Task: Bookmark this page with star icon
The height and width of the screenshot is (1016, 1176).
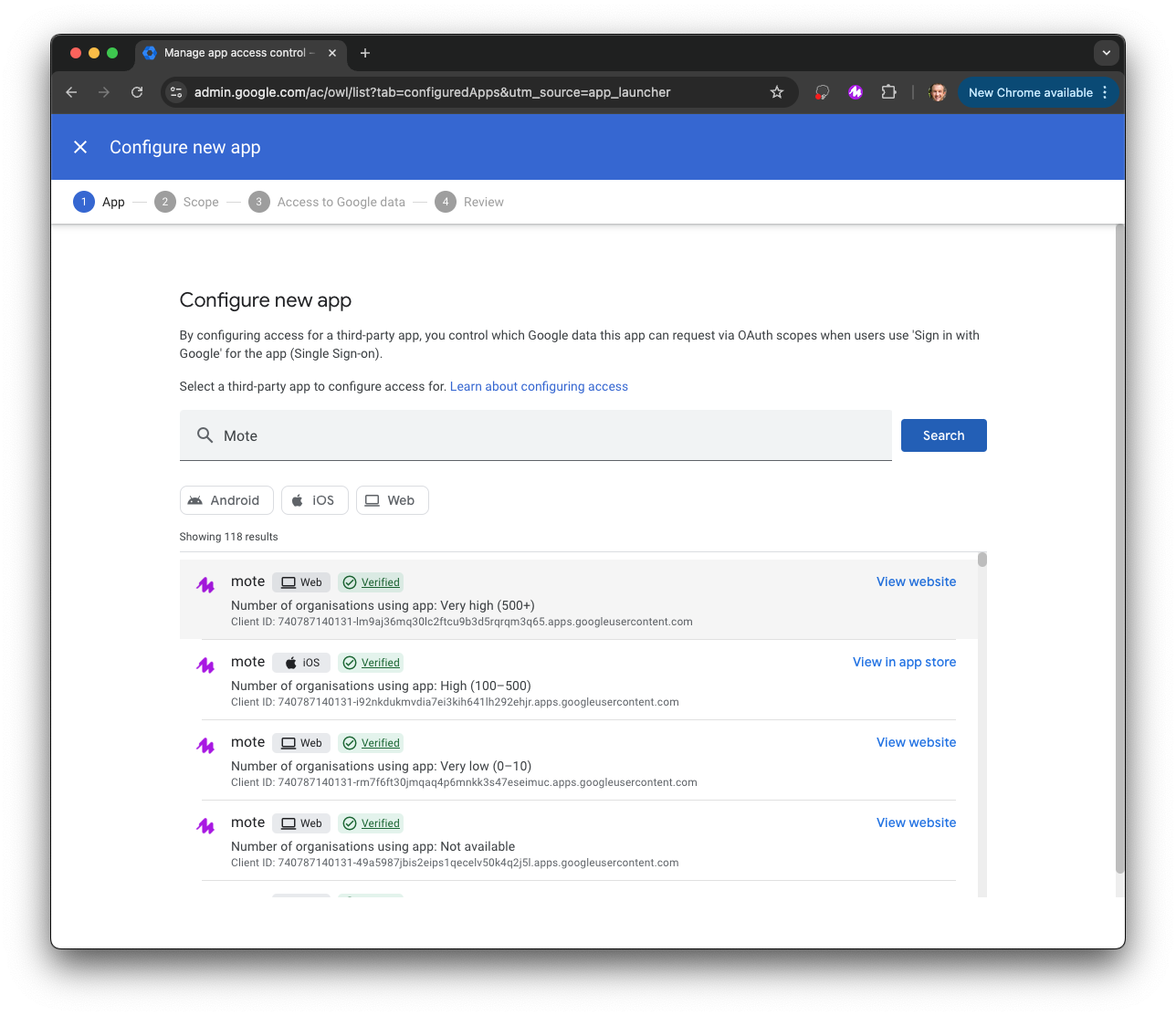Action: (x=777, y=92)
